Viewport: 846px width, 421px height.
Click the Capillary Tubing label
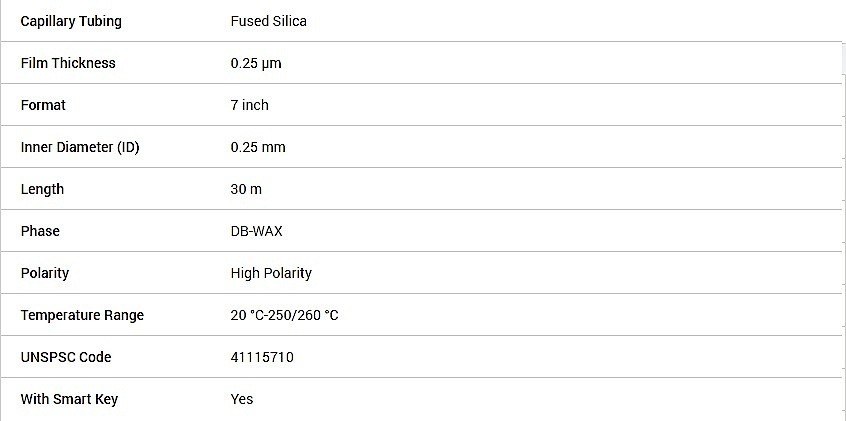(x=71, y=21)
